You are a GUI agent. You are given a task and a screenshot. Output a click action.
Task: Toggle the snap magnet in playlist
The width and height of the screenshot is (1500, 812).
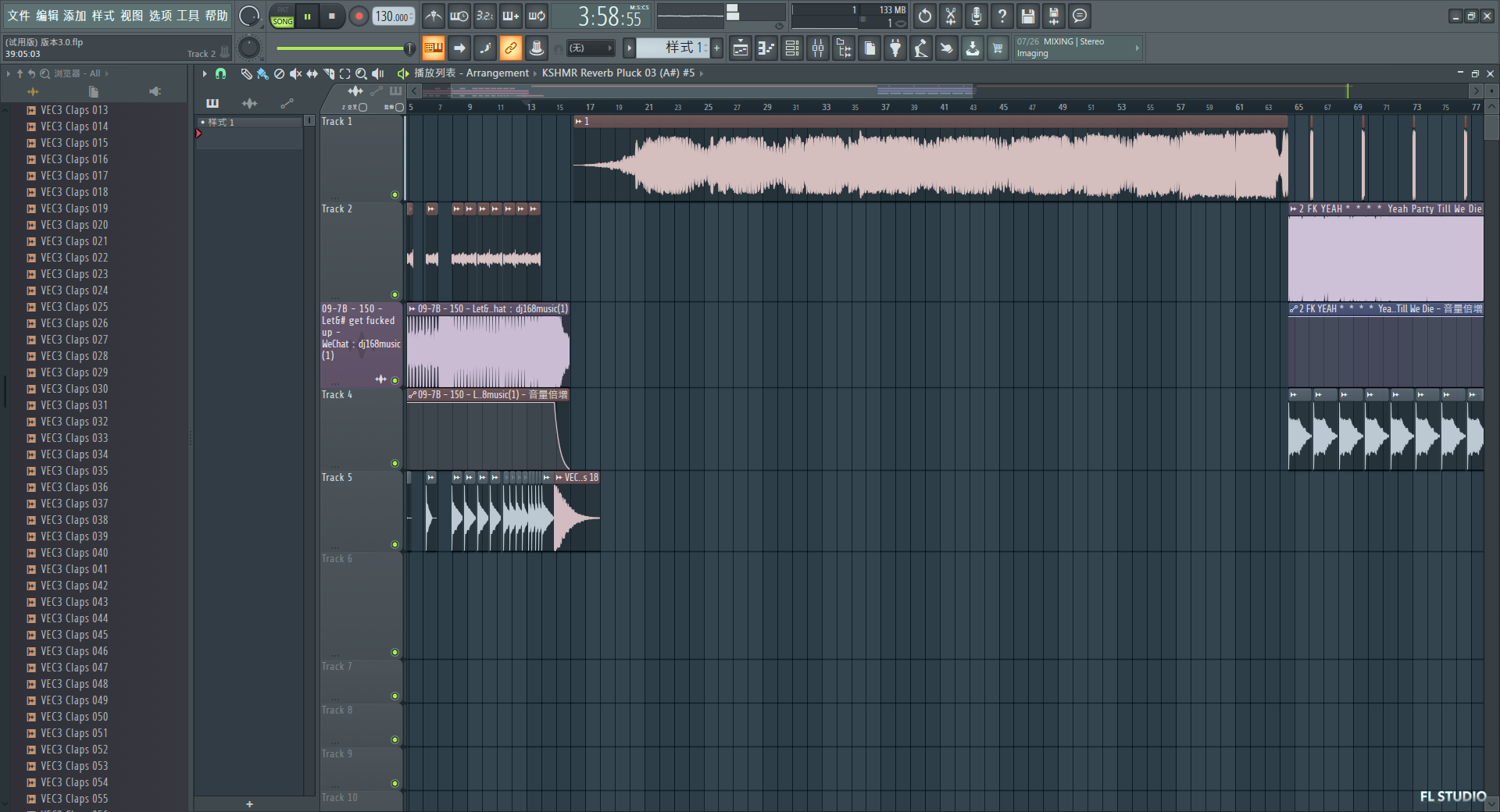coord(220,73)
